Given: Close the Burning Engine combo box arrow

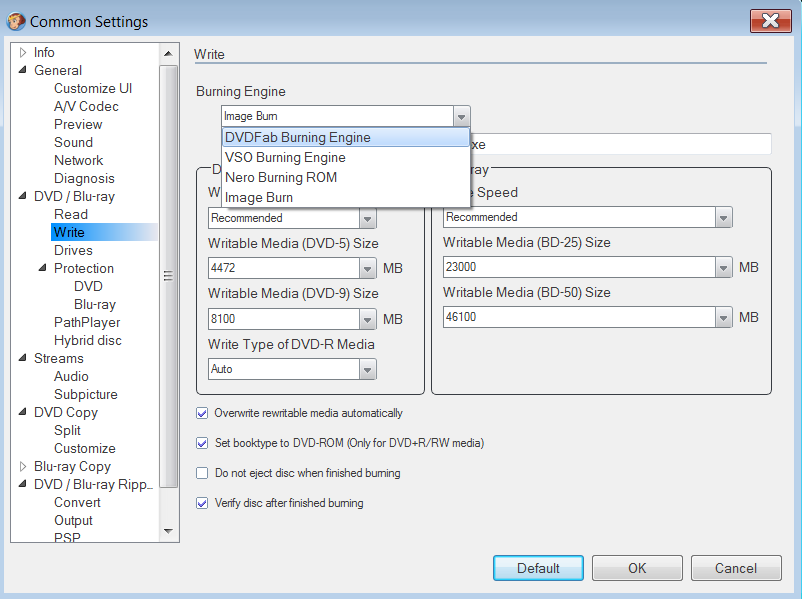Looking at the screenshot, I should [461, 117].
